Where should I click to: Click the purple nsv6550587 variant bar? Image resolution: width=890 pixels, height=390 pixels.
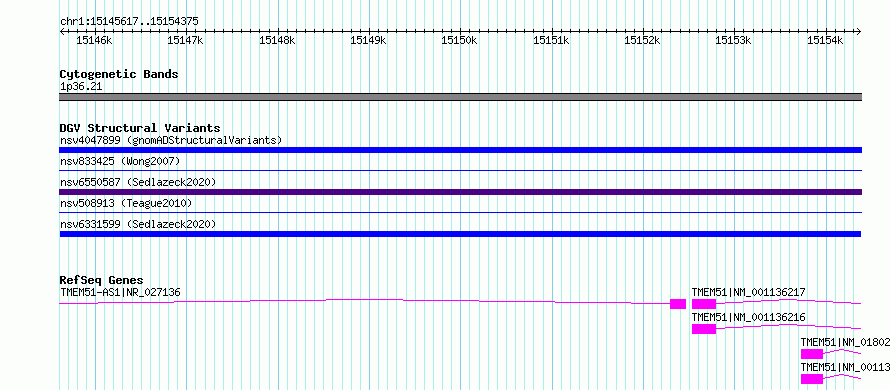pos(461,192)
